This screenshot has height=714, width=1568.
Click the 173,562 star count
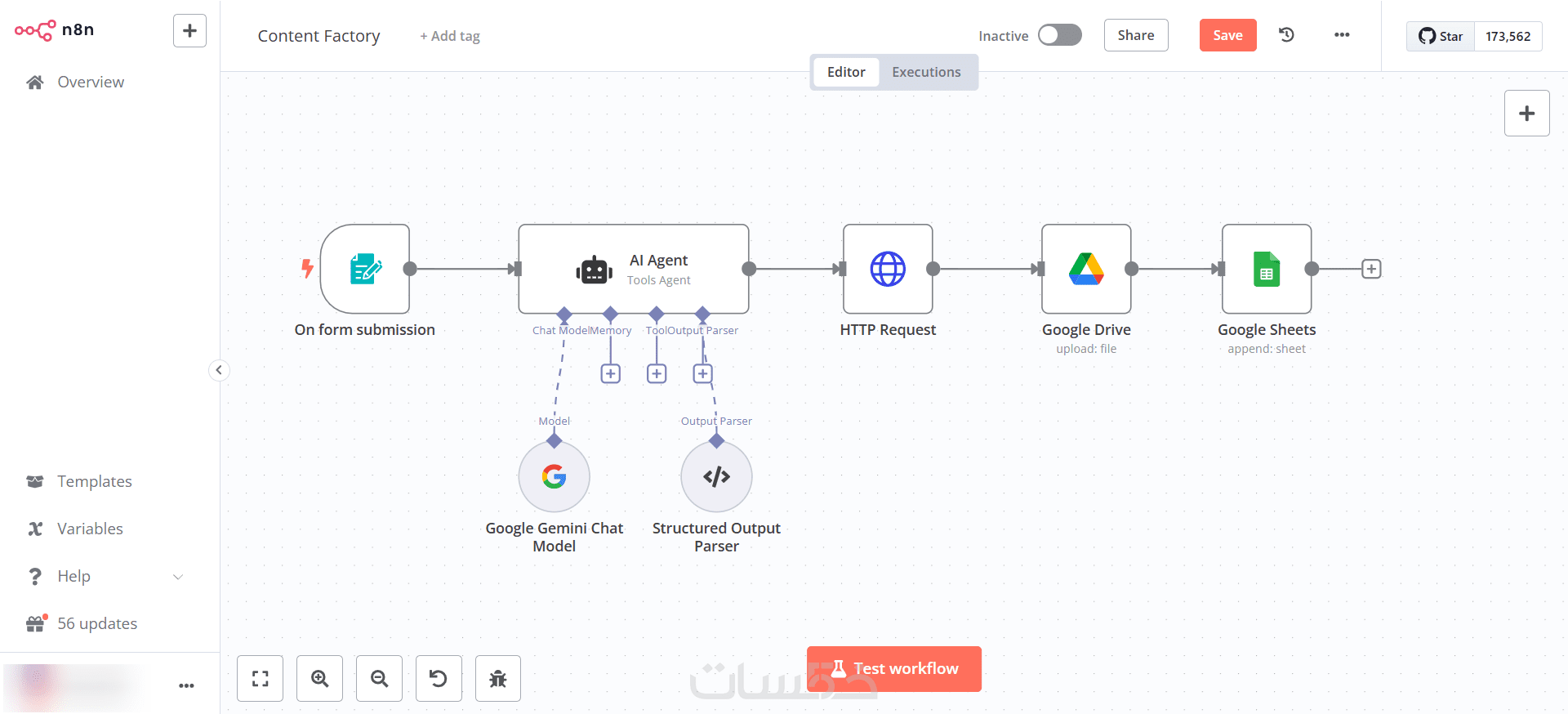click(1508, 36)
